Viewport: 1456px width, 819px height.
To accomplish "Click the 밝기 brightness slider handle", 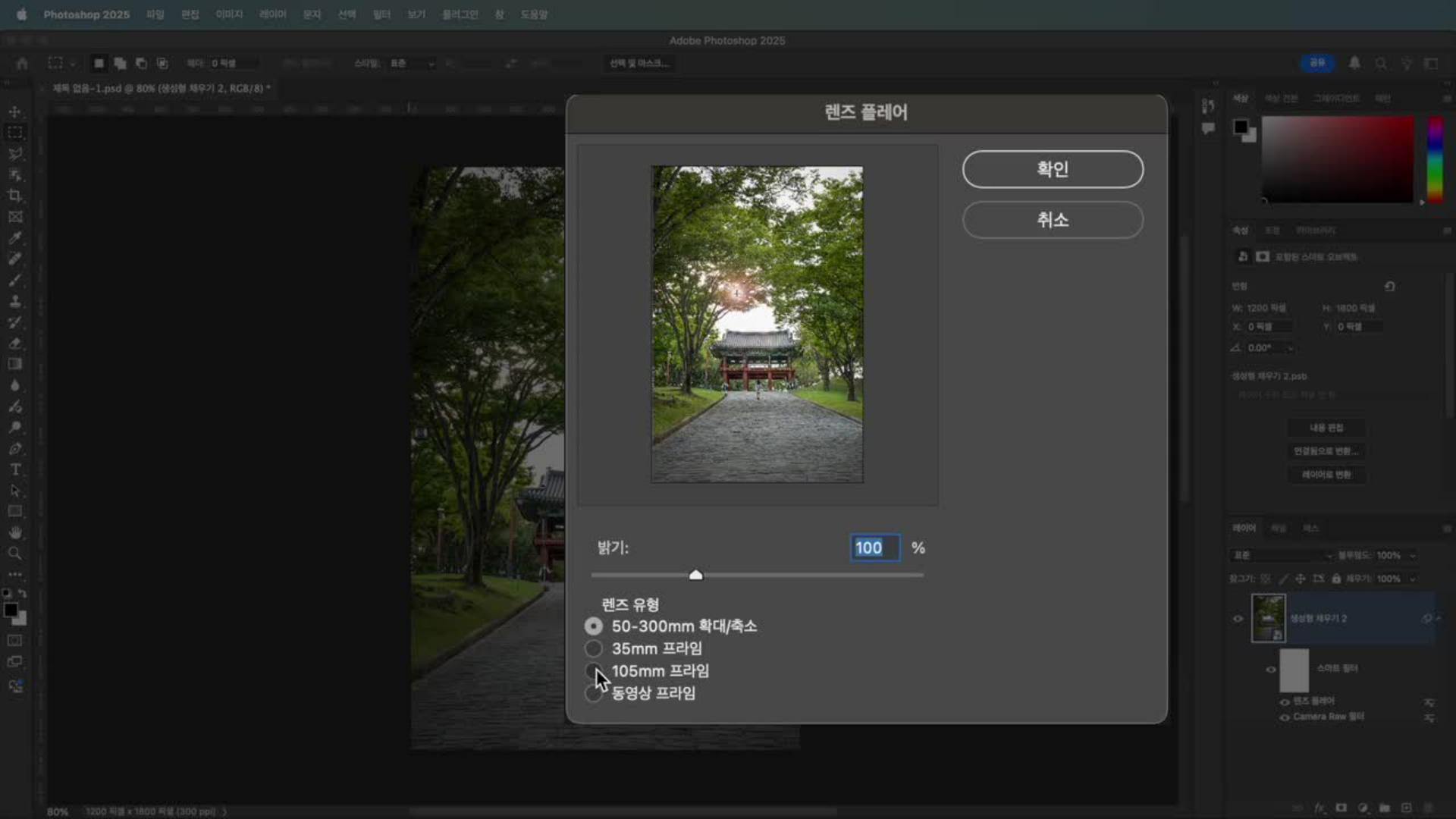I will click(696, 575).
